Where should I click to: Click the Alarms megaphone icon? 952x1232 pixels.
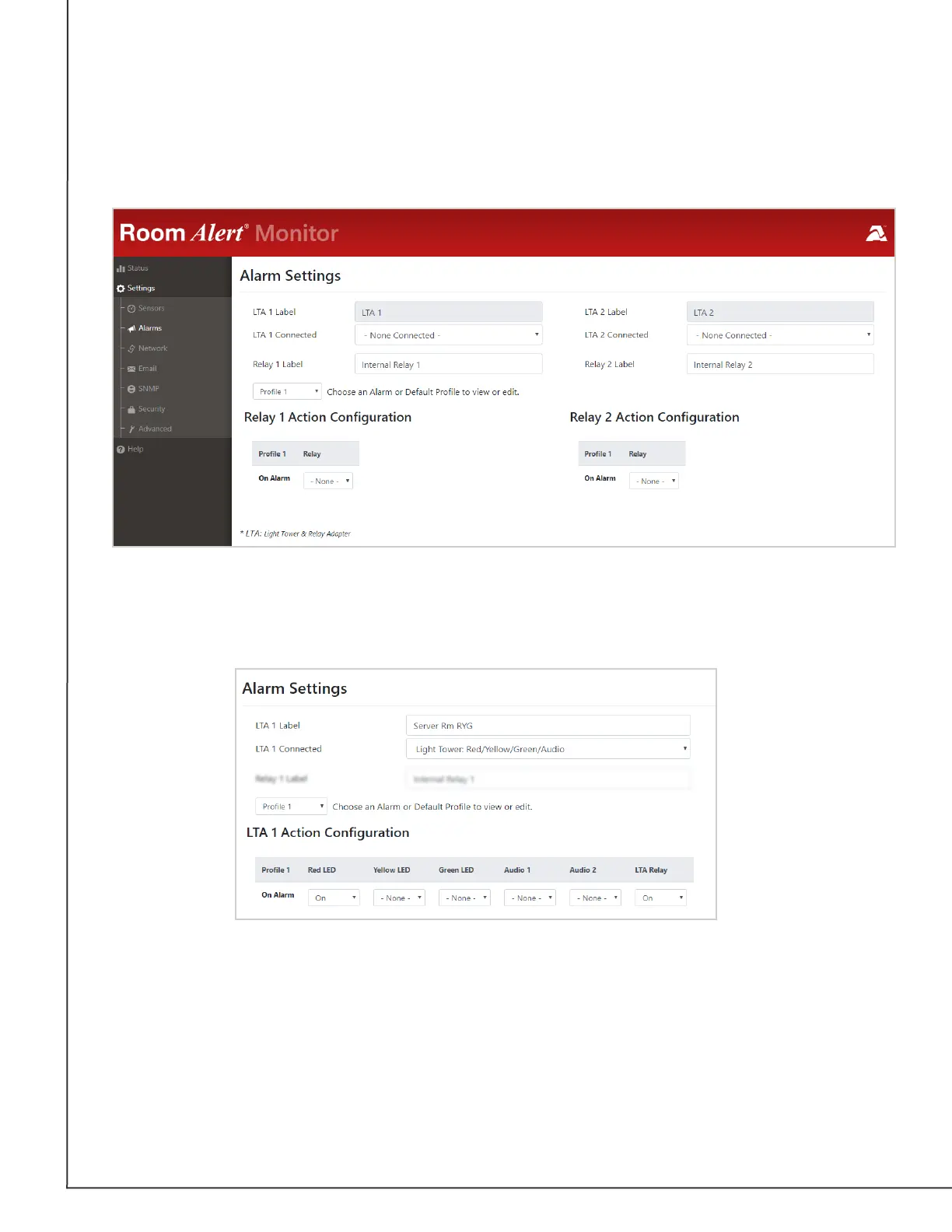[x=131, y=329]
